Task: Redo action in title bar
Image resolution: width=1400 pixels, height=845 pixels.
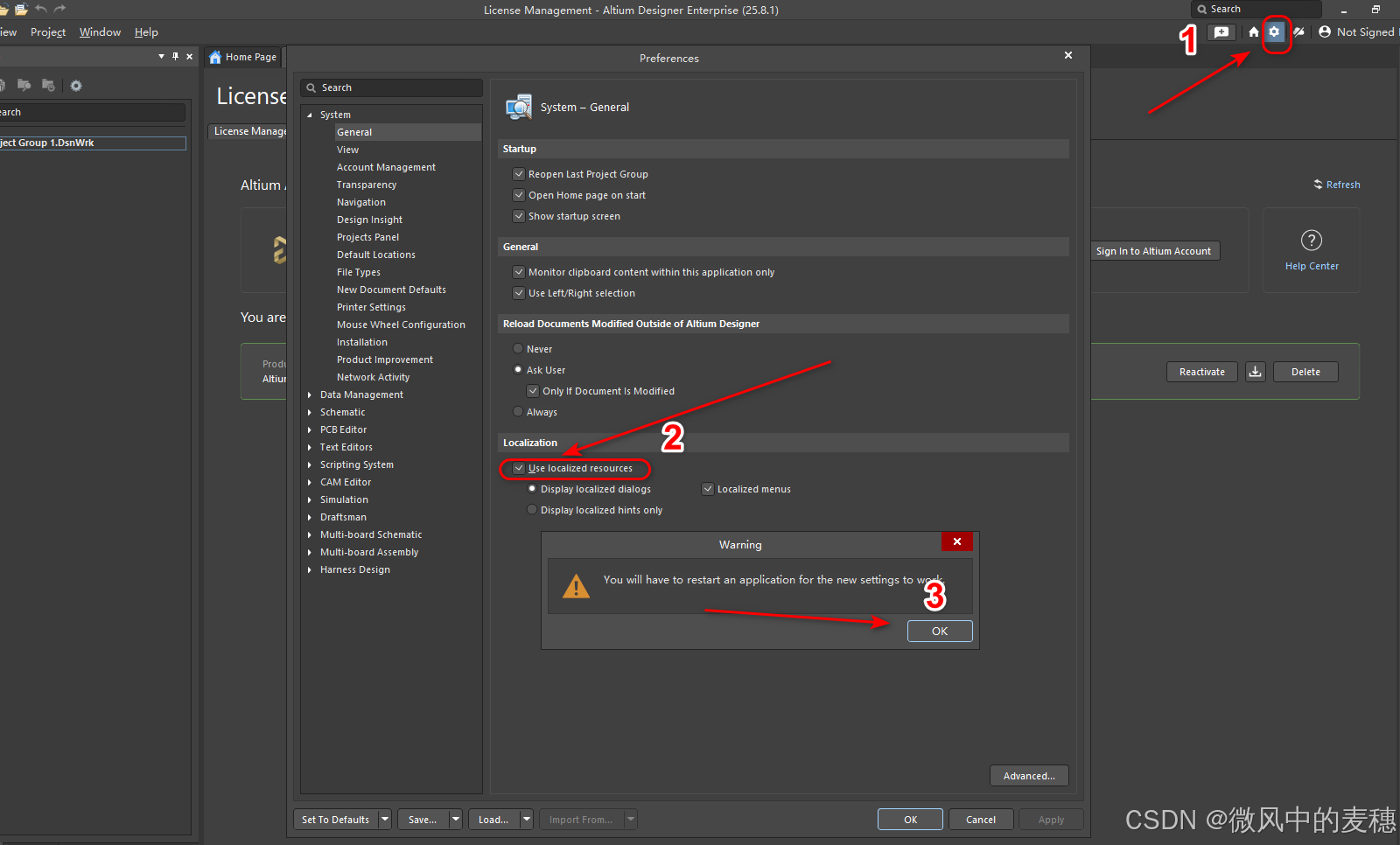Action: tap(60, 9)
